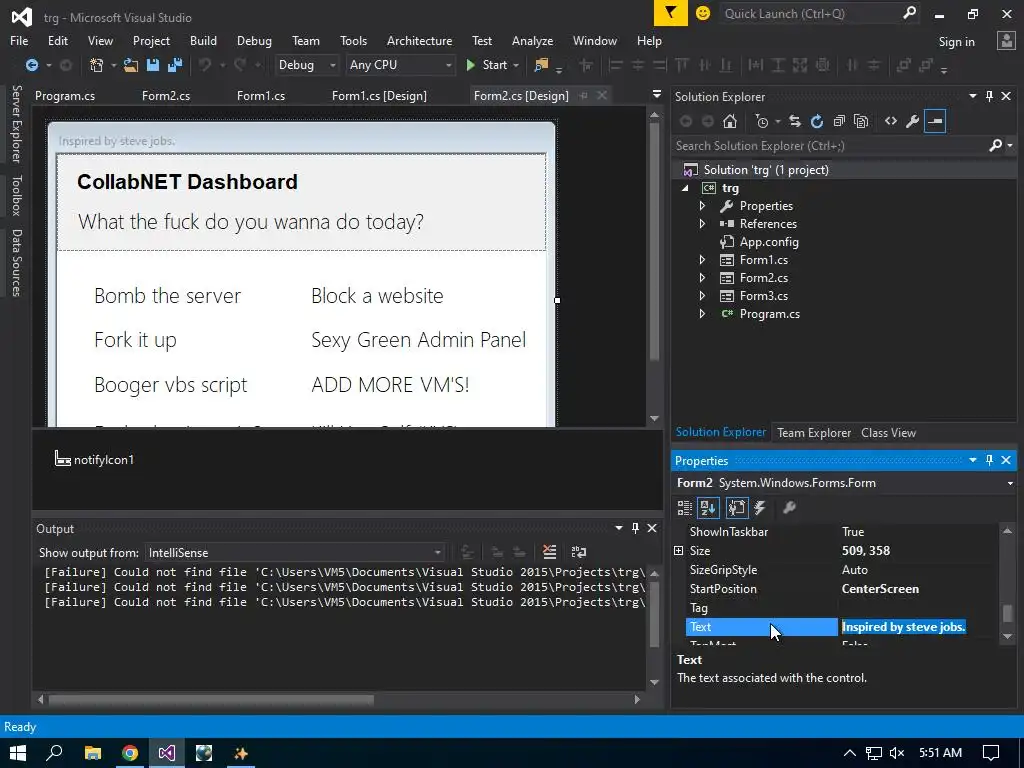Toggle Preview Selected Items in Solution Explorer

pos(935,121)
